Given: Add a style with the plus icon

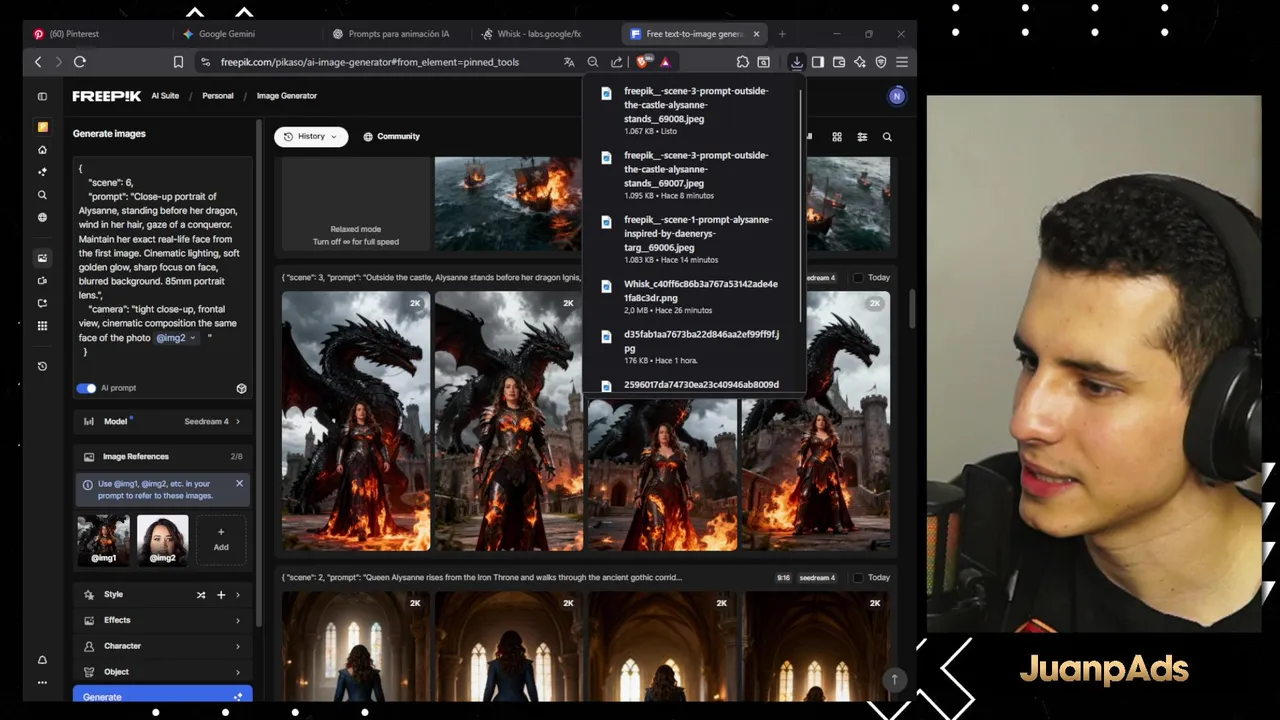Looking at the screenshot, I should coord(221,594).
